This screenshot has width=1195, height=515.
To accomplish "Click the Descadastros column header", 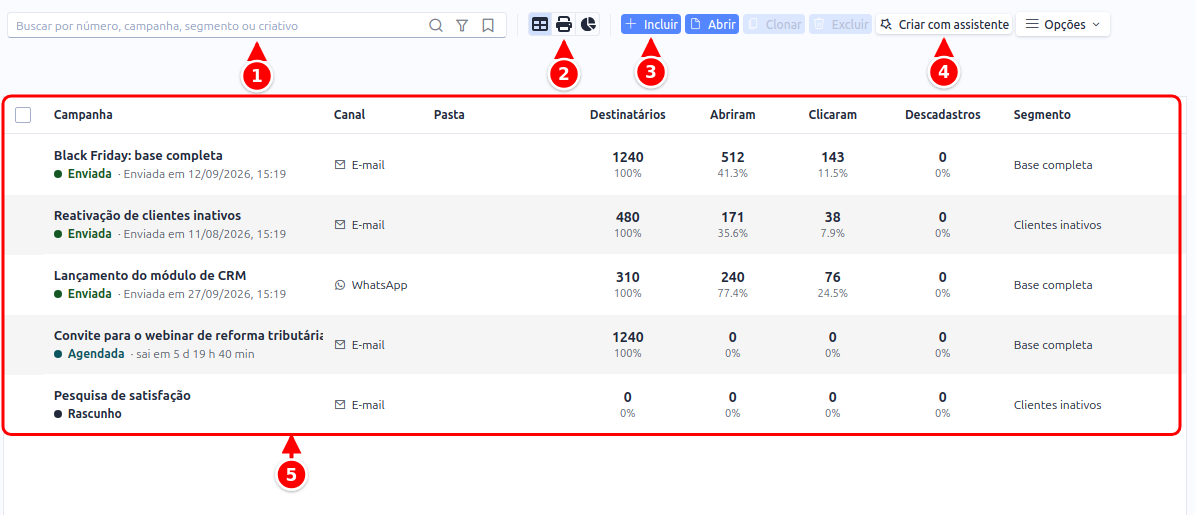I will (x=943, y=115).
